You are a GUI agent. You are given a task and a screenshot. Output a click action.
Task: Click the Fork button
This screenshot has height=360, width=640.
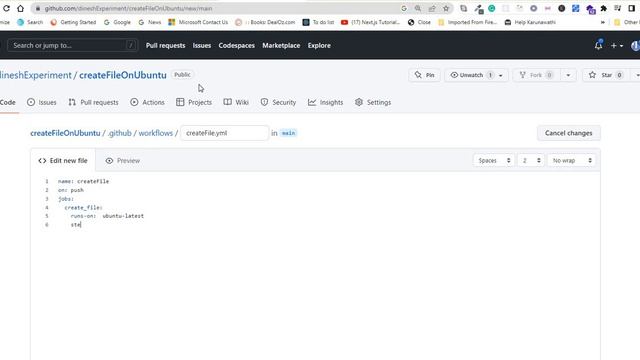click(x=536, y=75)
